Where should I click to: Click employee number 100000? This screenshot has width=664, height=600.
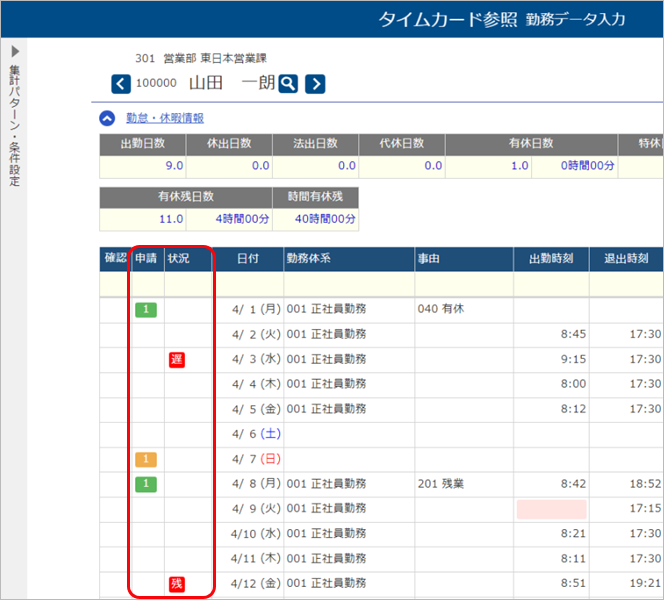(x=156, y=83)
